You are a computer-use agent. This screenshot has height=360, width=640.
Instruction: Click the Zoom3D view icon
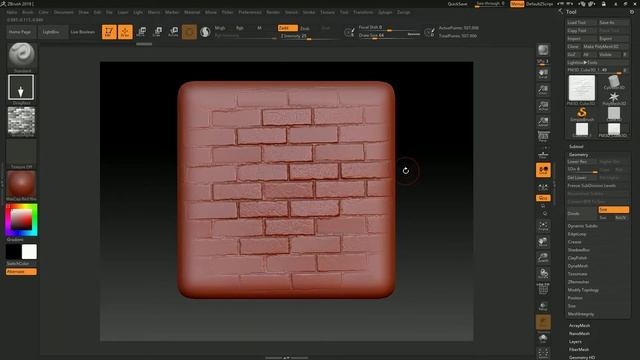click(x=543, y=258)
